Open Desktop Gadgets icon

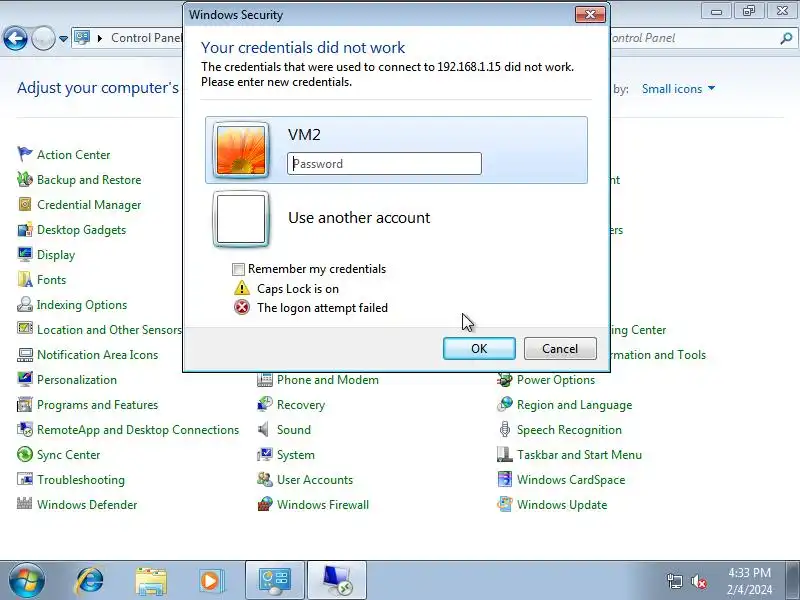pyautogui.click(x=24, y=229)
